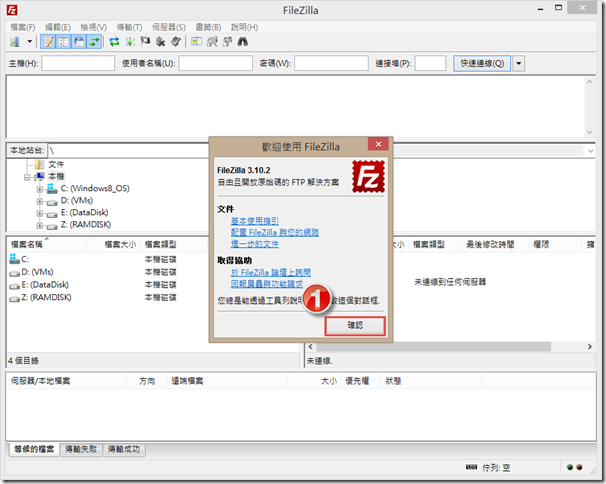606x484 pixels.
Task: Collapse the 本機 tree node
Action: (x=27, y=177)
